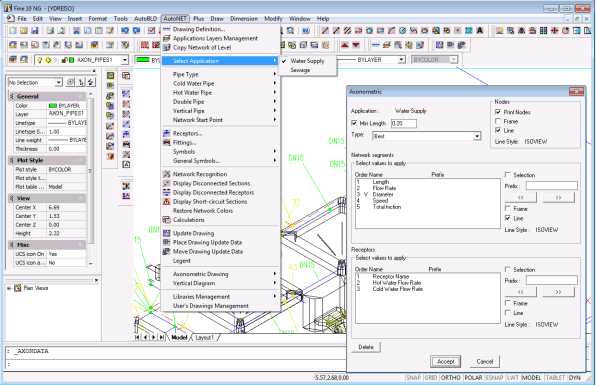Choose Sewage in Select Application submenu
This screenshot has height=385, width=596.
pos(300,70)
